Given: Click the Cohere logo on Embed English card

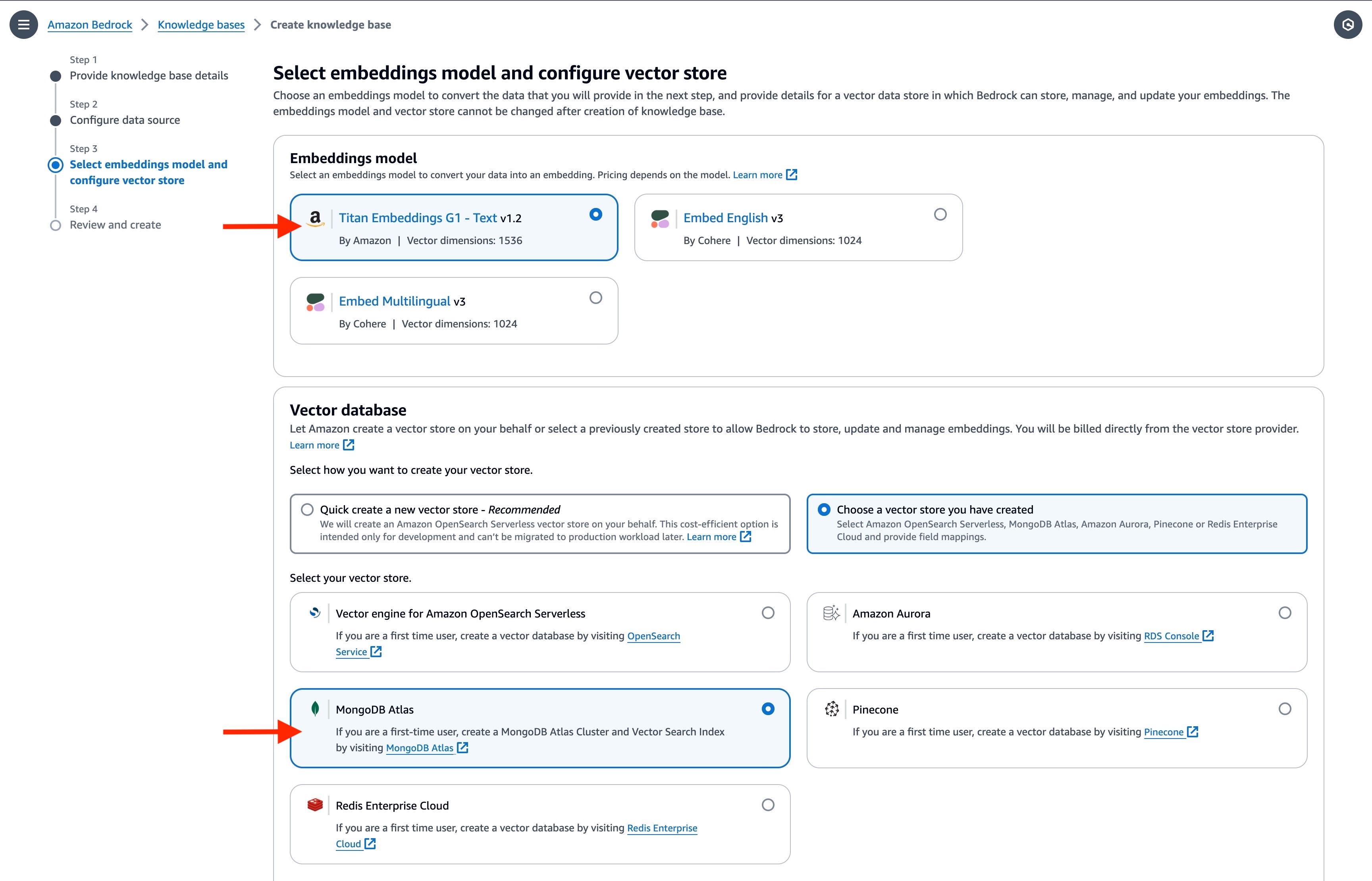Looking at the screenshot, I should coord(660,219).
